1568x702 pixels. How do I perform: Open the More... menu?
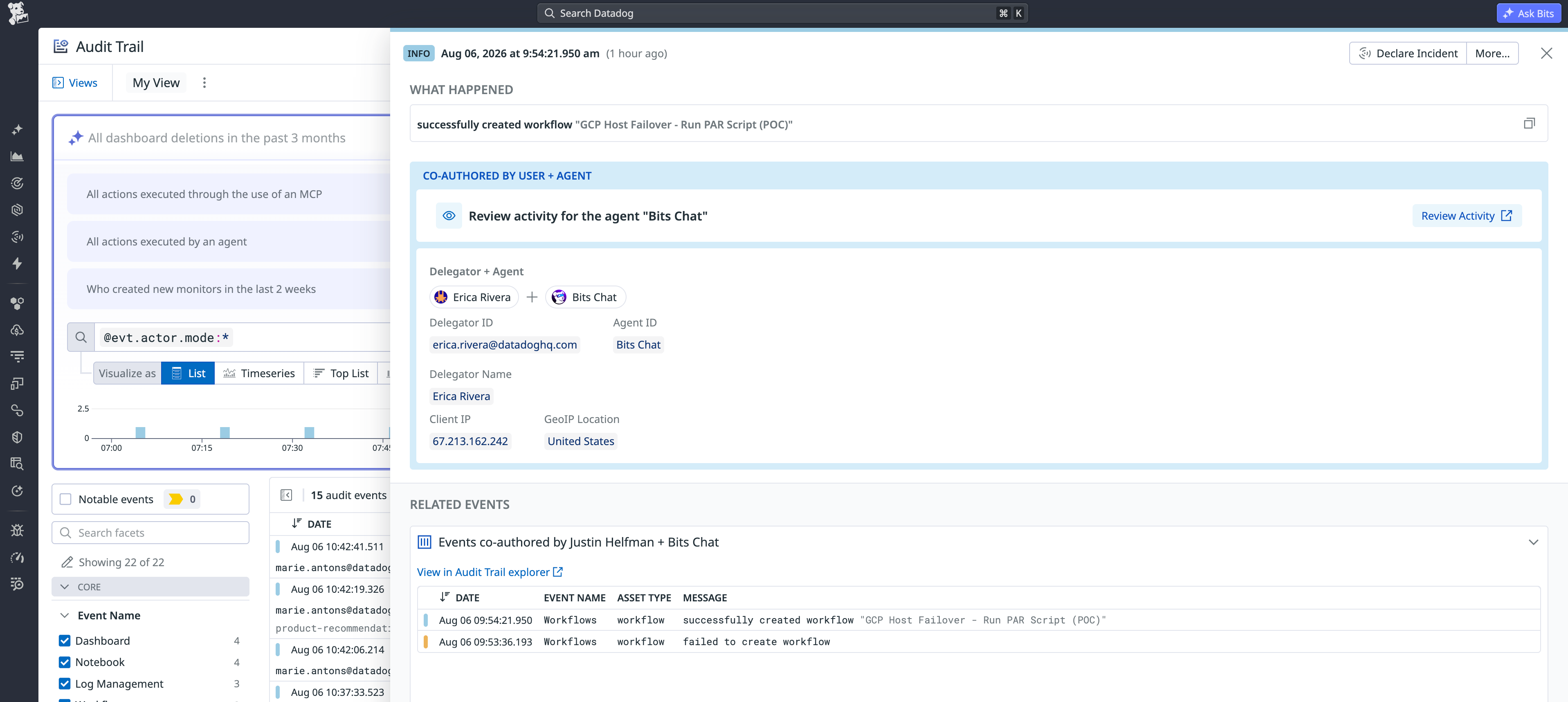1492,54
